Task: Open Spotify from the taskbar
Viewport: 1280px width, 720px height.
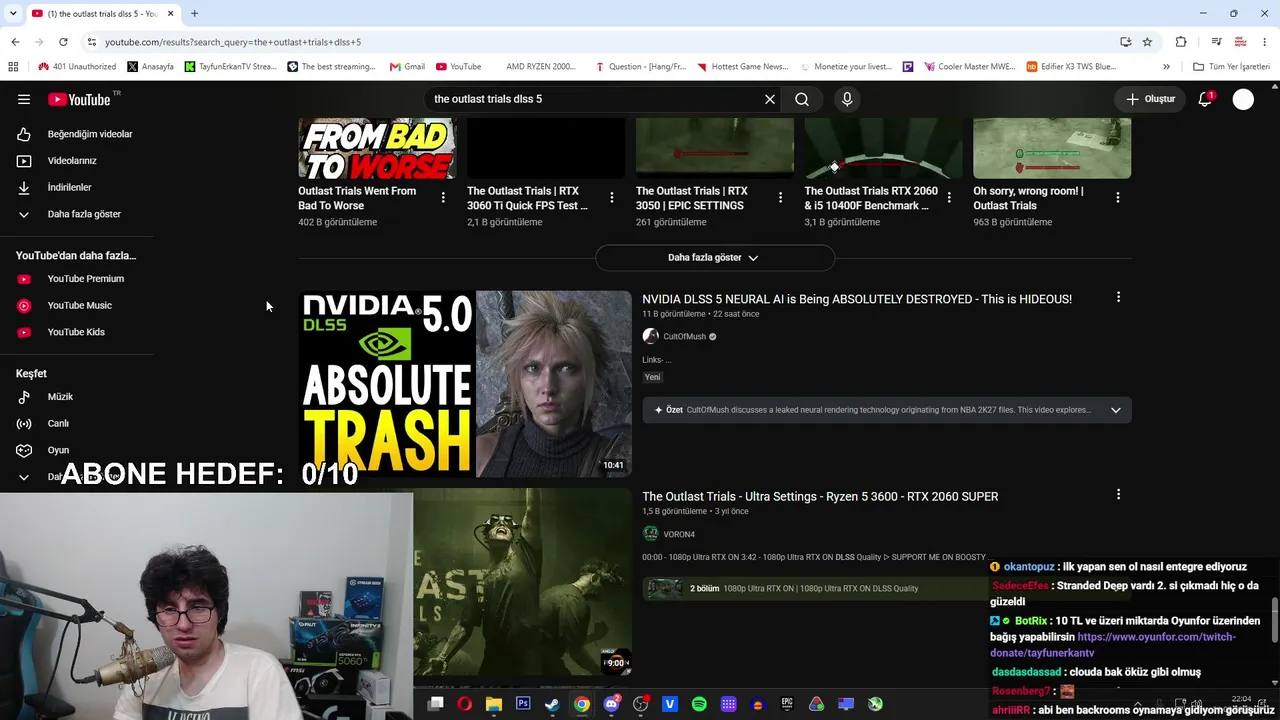Action: click(699, 704)
